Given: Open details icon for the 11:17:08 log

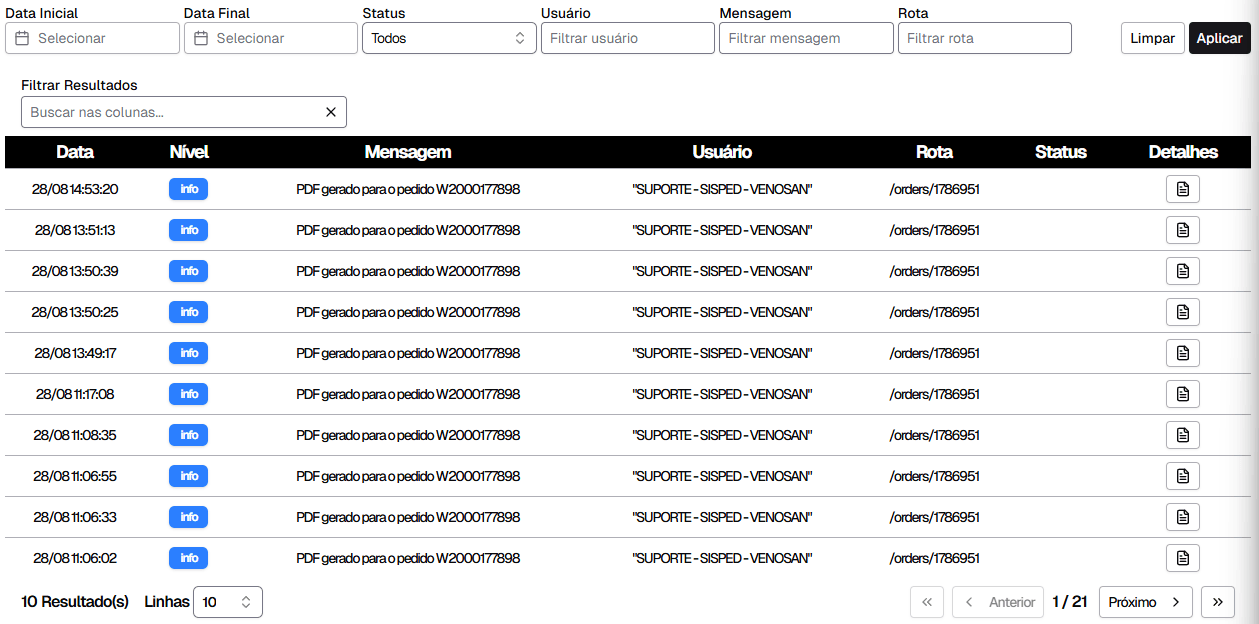Looking at the screenshot, I should click(1182, 394).
